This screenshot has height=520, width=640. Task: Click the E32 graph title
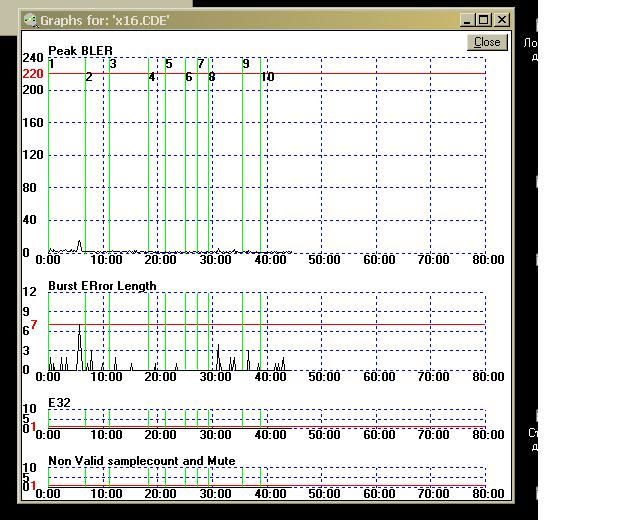[x=58, y=404]
